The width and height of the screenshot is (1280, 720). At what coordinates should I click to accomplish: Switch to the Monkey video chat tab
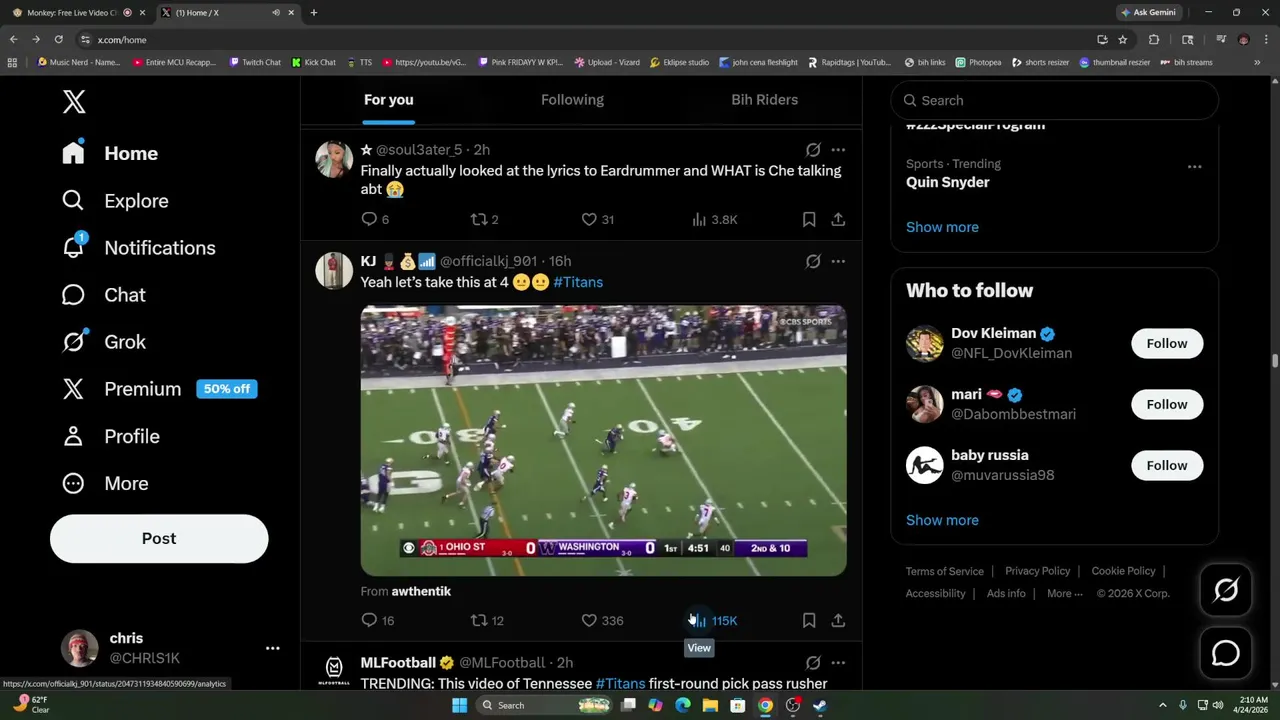click(x=76, y=12)
